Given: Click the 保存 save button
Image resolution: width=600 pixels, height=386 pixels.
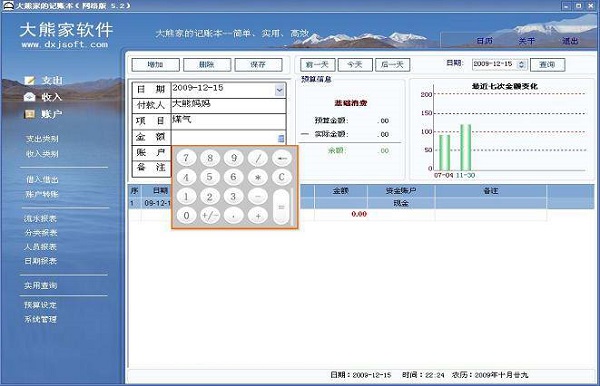Looking at the screenshot, I should (258, 65).
